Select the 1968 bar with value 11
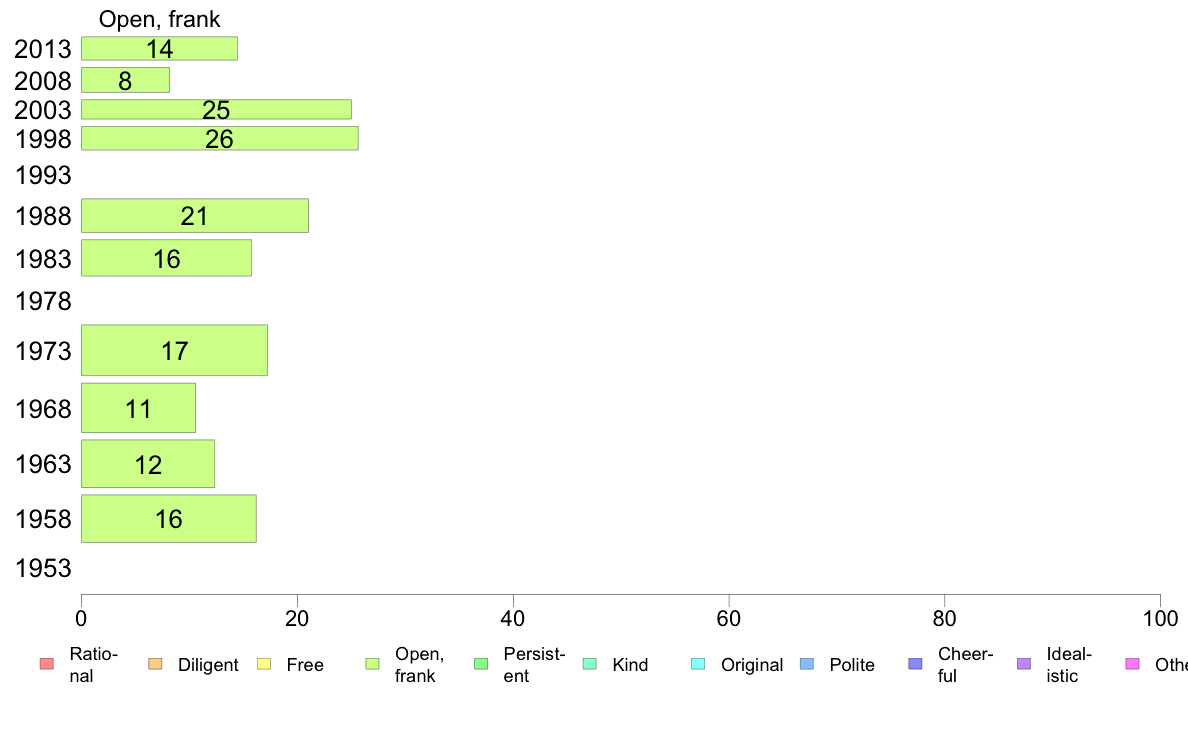 coord(139,409)
